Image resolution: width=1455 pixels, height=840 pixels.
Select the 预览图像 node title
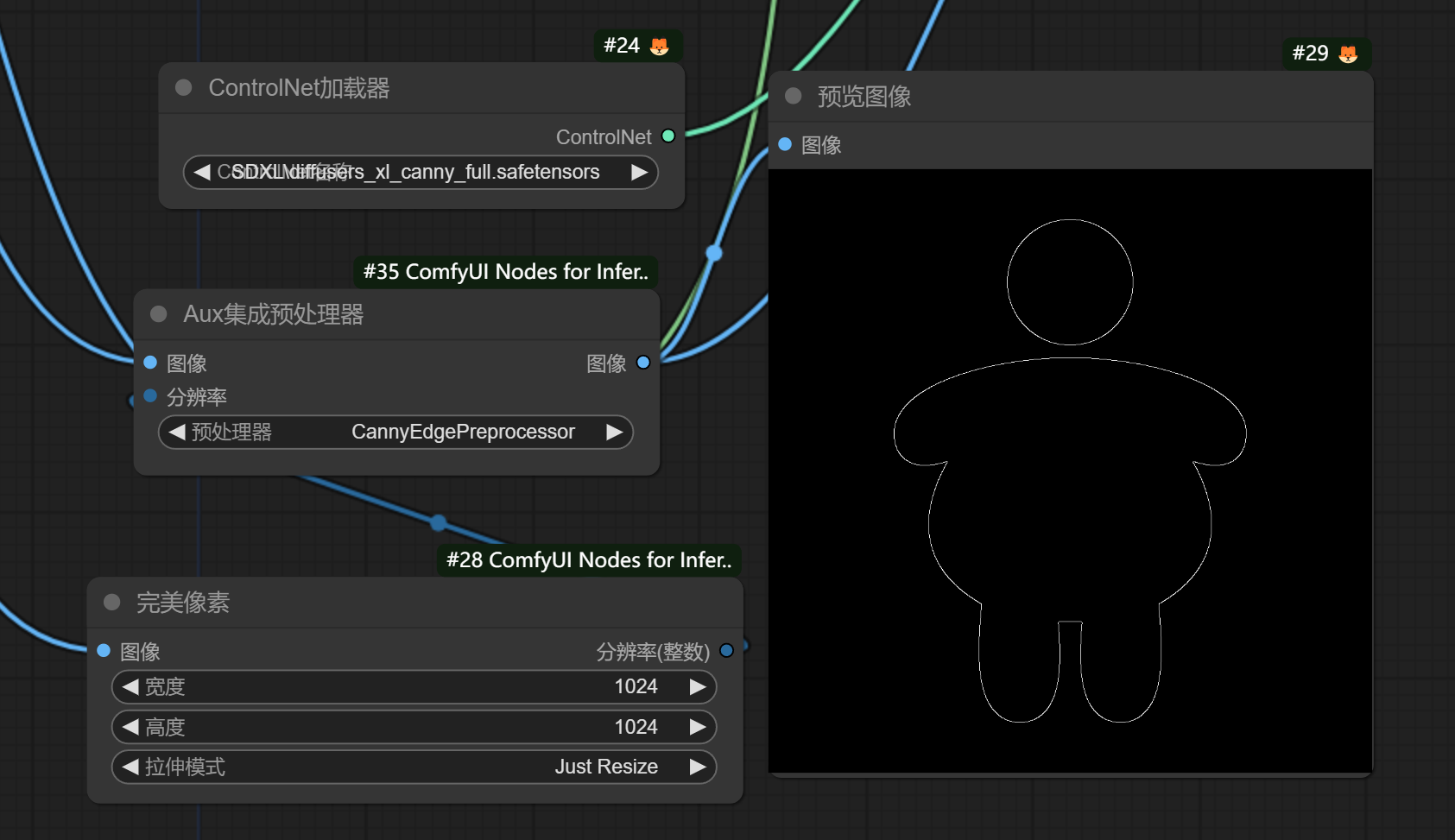point(864,97)
